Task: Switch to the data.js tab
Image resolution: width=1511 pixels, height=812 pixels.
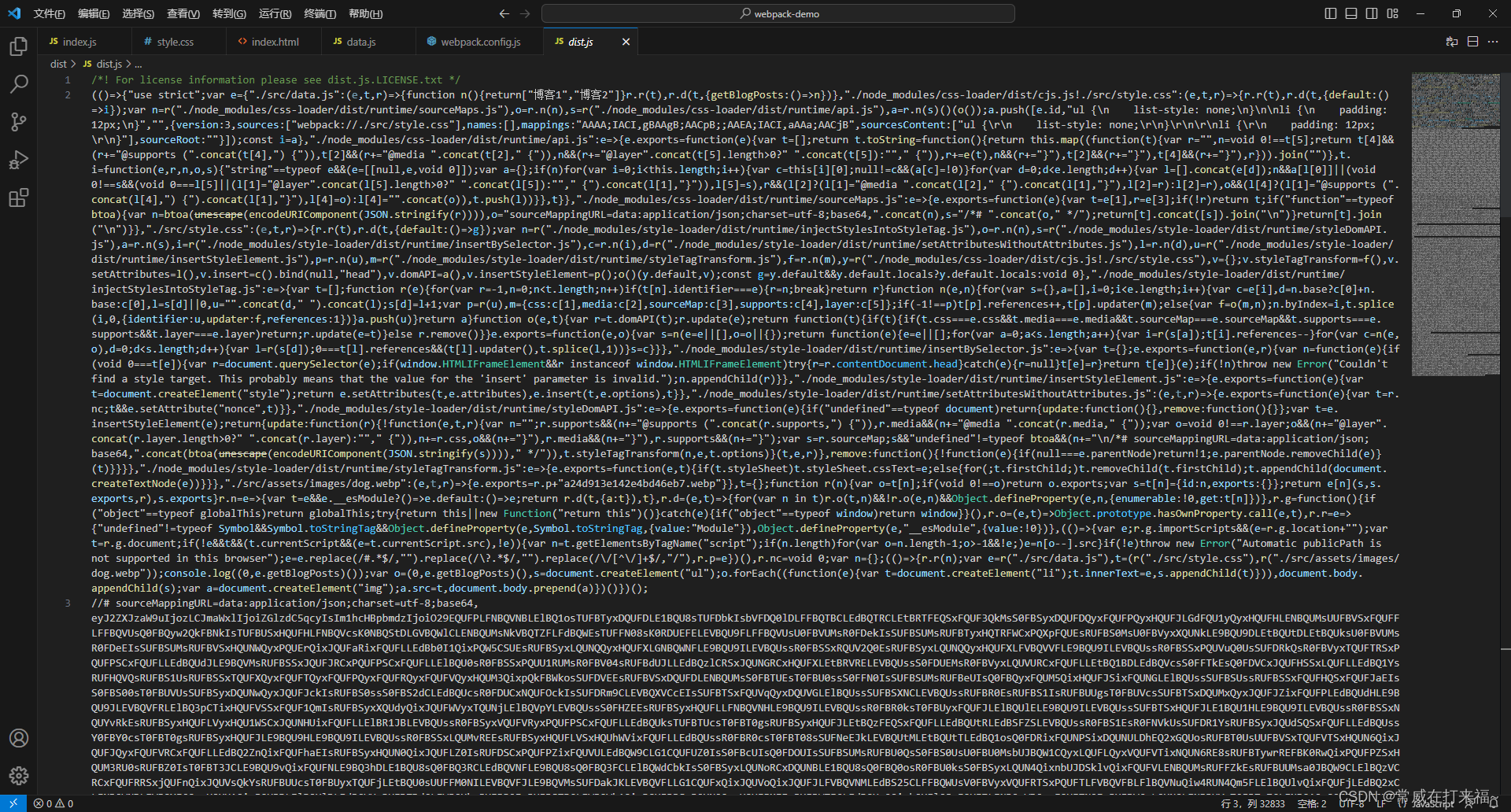Action: [x=368, y=42]
